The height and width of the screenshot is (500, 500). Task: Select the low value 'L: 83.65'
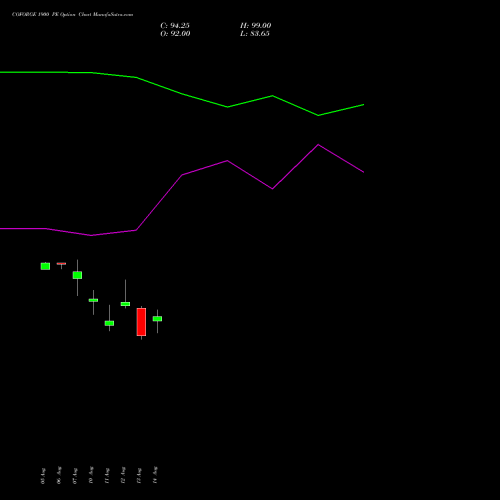pyautogui.click(x=255, y=34)
